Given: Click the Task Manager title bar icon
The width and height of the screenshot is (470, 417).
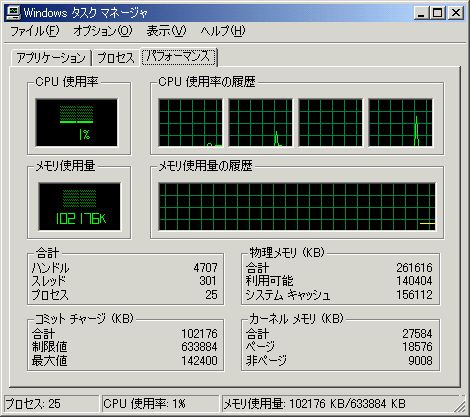Looking at the screenshot, I should (x=14, y=13).
